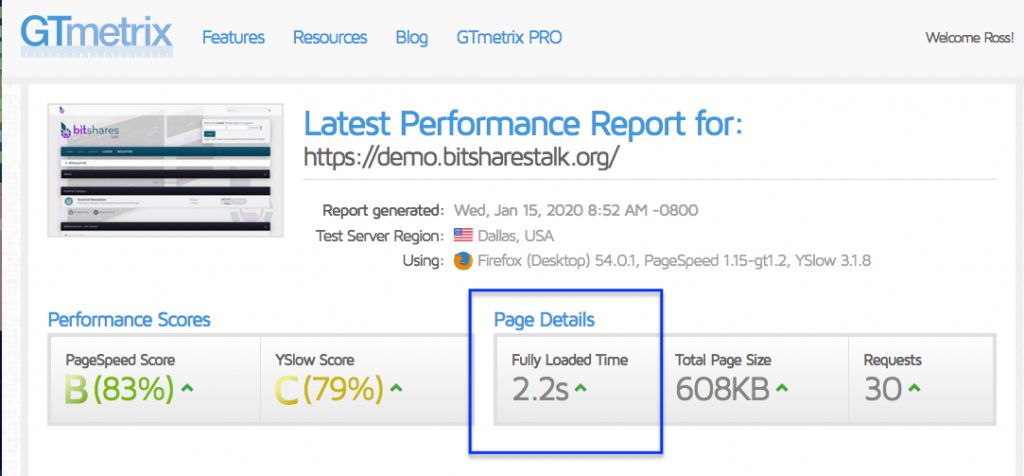
Task: Click the Welcome Ross! account text
Action: pyautogui.click(x=969, y=38)
